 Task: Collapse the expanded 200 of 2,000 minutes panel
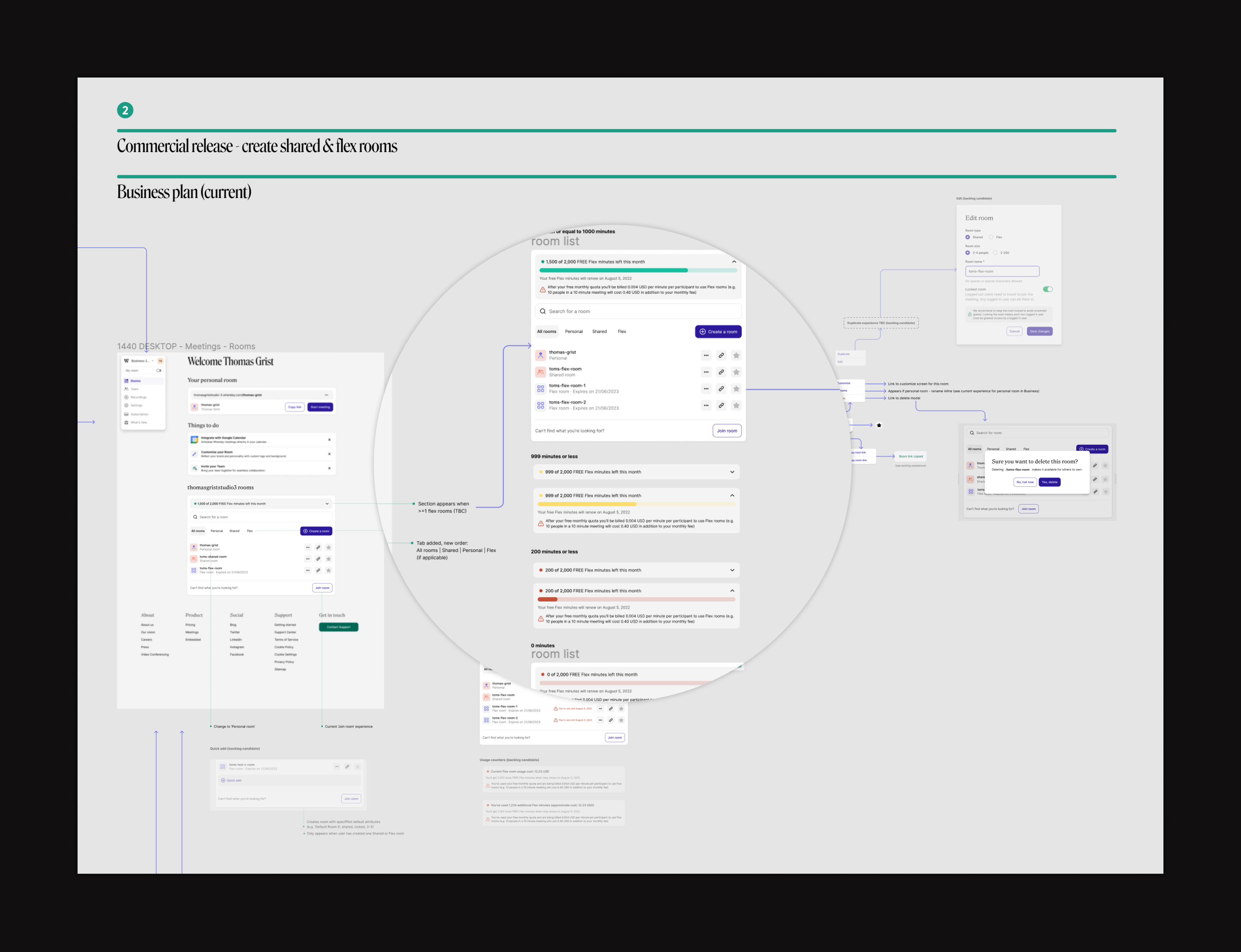[732, 590]
